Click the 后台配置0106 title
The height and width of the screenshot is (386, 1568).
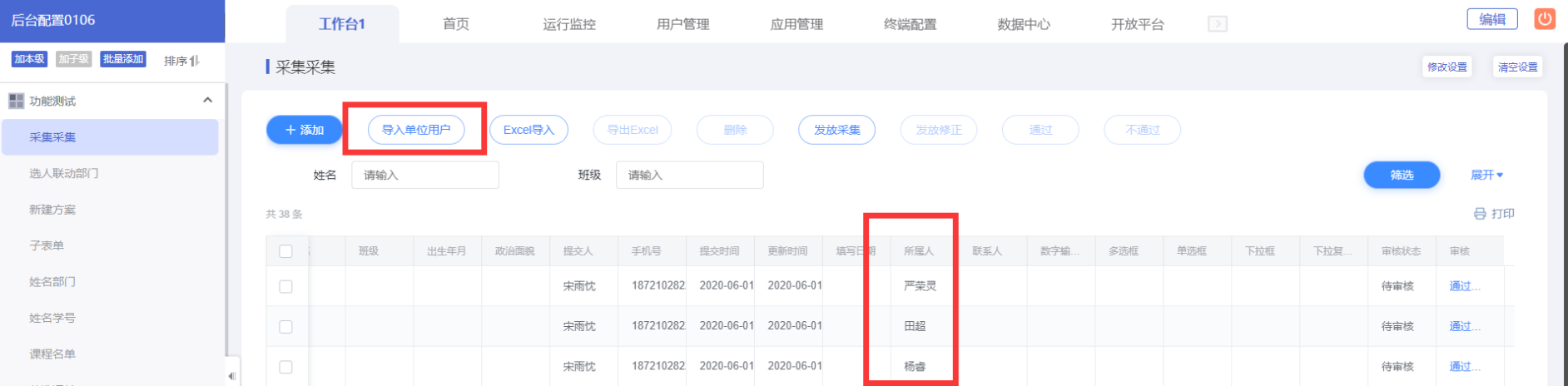53,20
